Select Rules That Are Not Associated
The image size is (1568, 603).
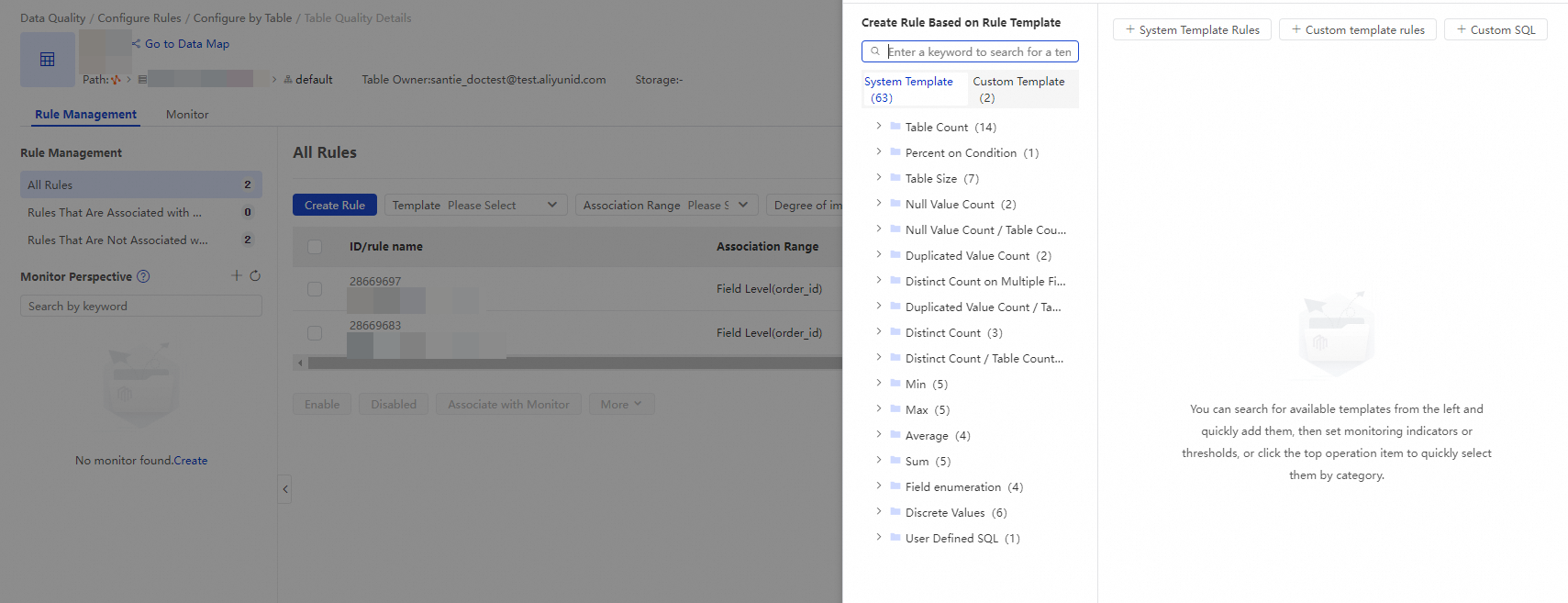click(141, 240)
